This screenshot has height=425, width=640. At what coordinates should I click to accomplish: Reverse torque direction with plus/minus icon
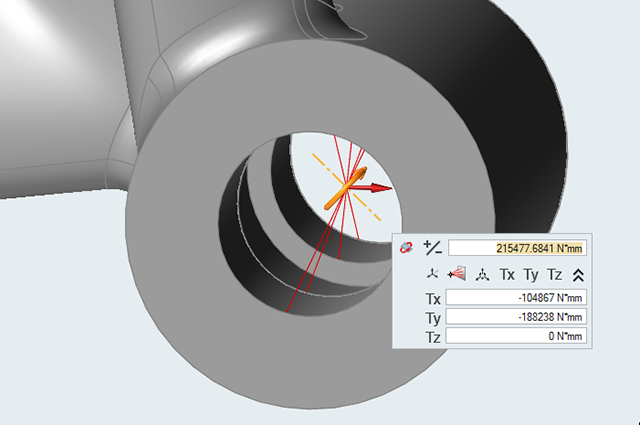pyautogui.click(x=432, y=247)
